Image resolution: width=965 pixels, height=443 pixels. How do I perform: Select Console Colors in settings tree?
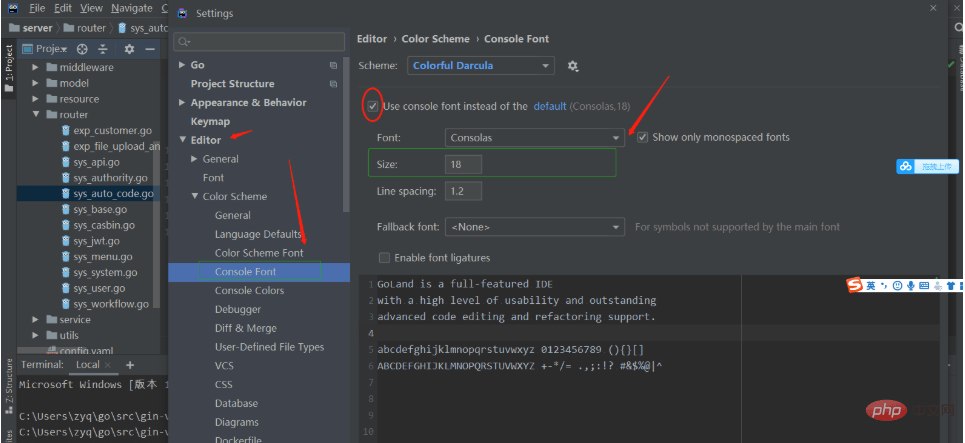click(x=249, y=290)
